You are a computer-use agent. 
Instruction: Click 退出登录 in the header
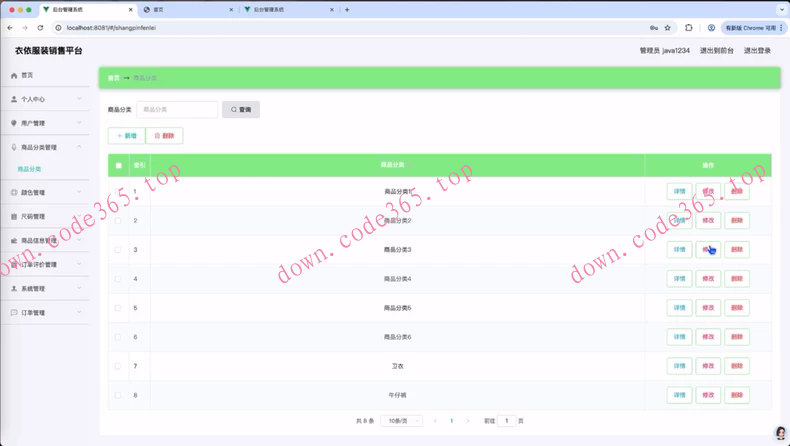(757, 50)
